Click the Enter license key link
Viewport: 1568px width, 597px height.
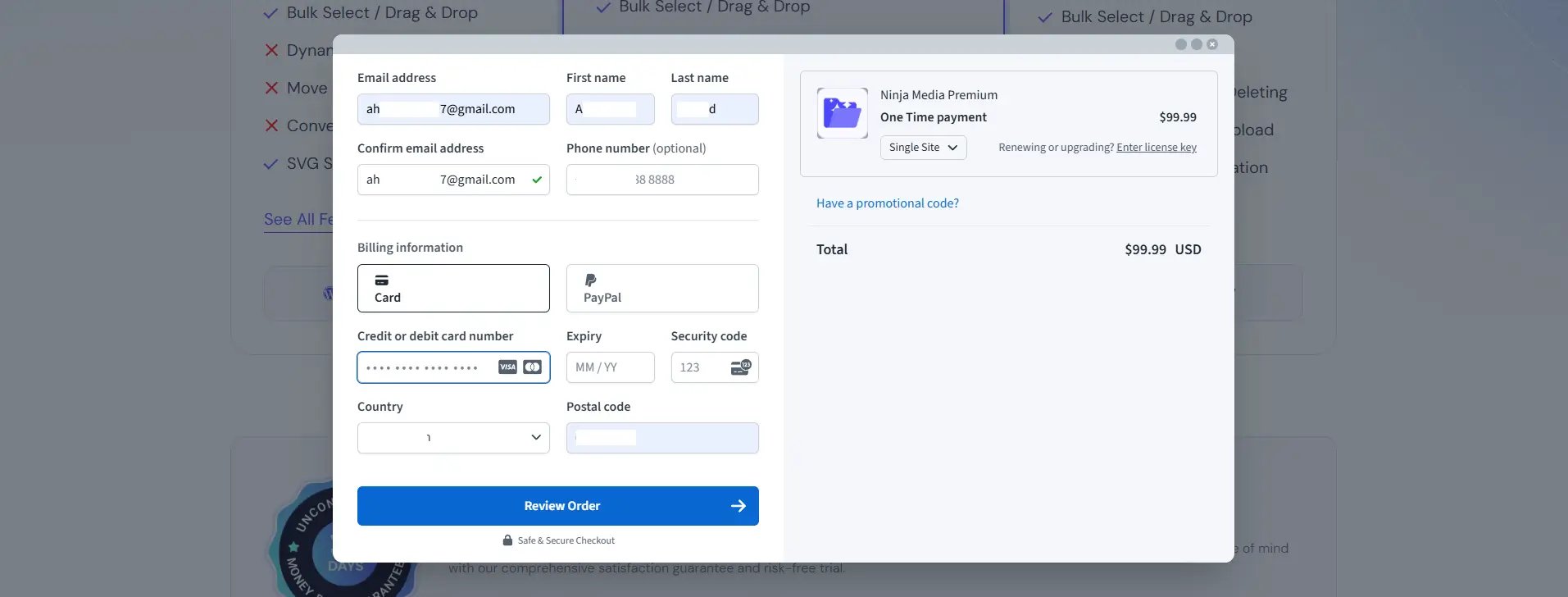(x=1157, y=148)
